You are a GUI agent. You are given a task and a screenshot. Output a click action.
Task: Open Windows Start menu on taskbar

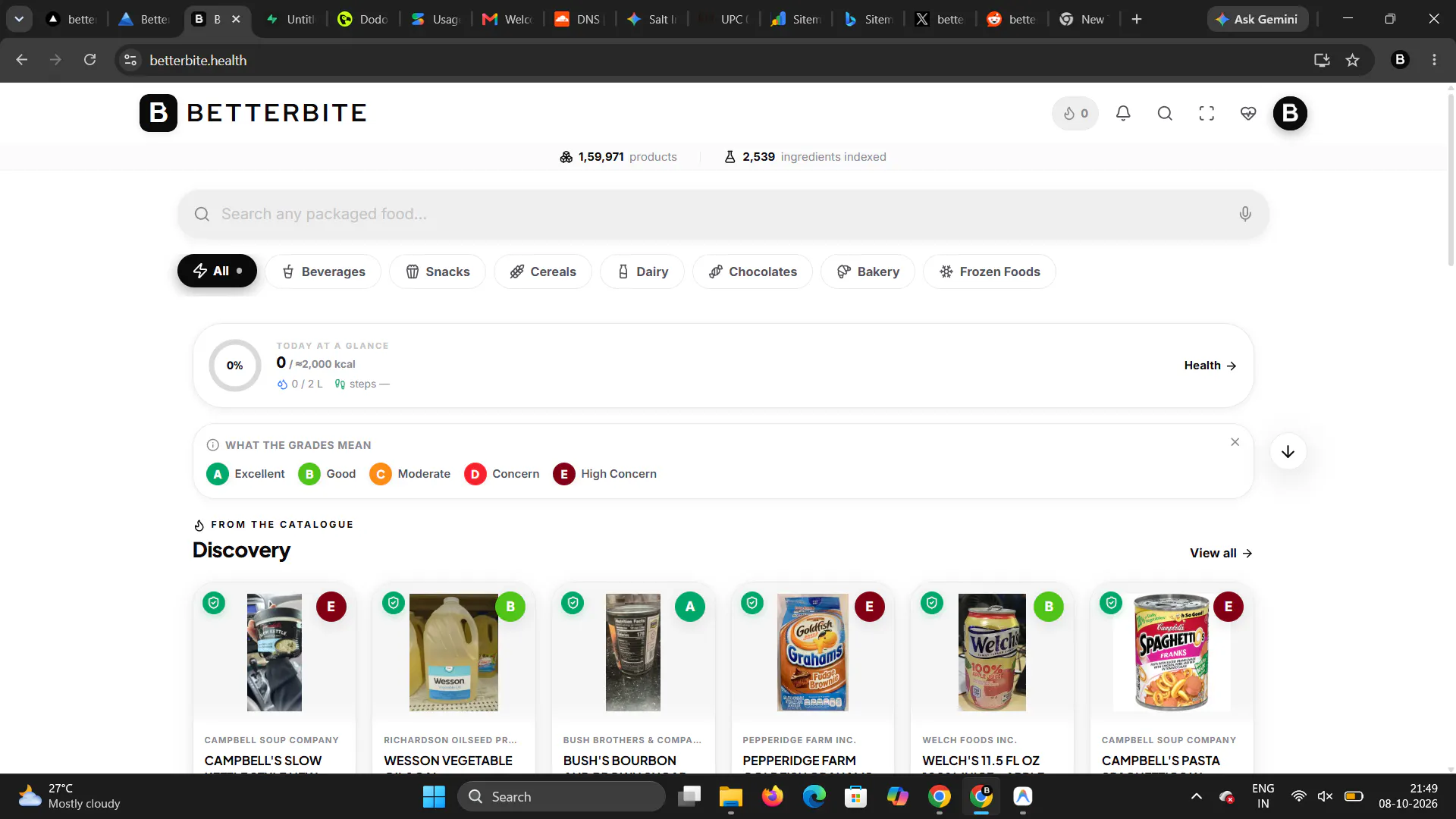pyautogui.click(x=434, y=796)
